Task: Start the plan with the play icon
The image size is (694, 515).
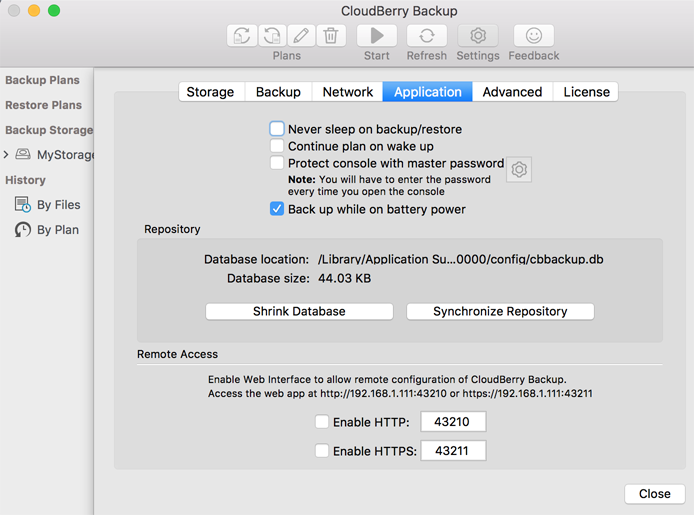Action: (x=377, y=35)
